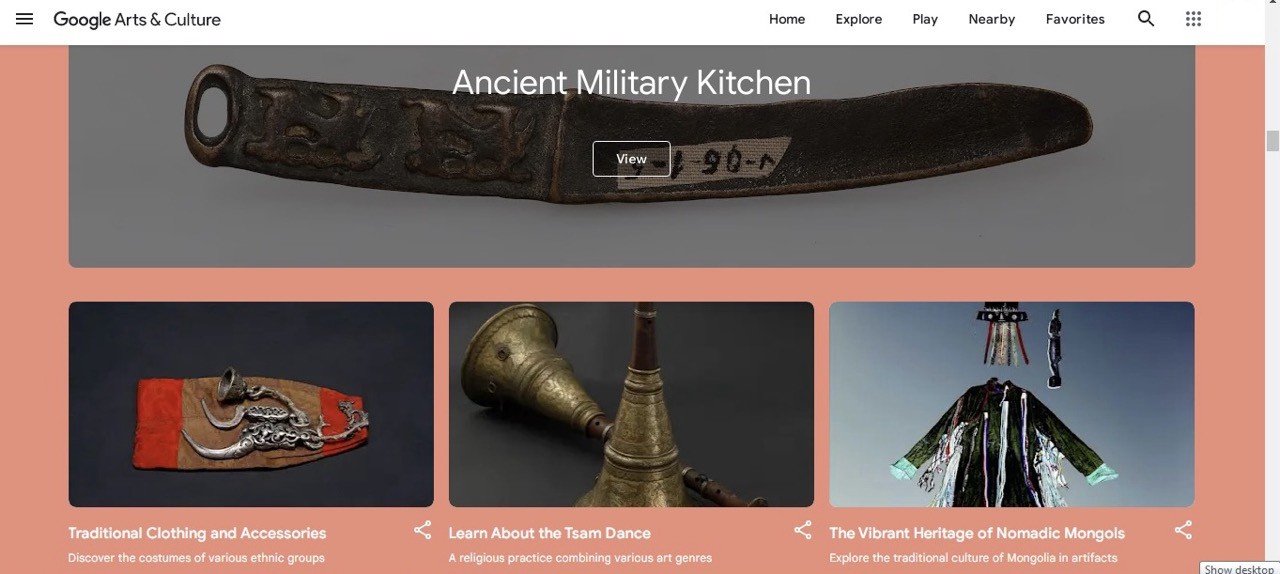1280x574 pixels.
Task: Click the silver accessories thumbnail image
Action: point(251,404)
